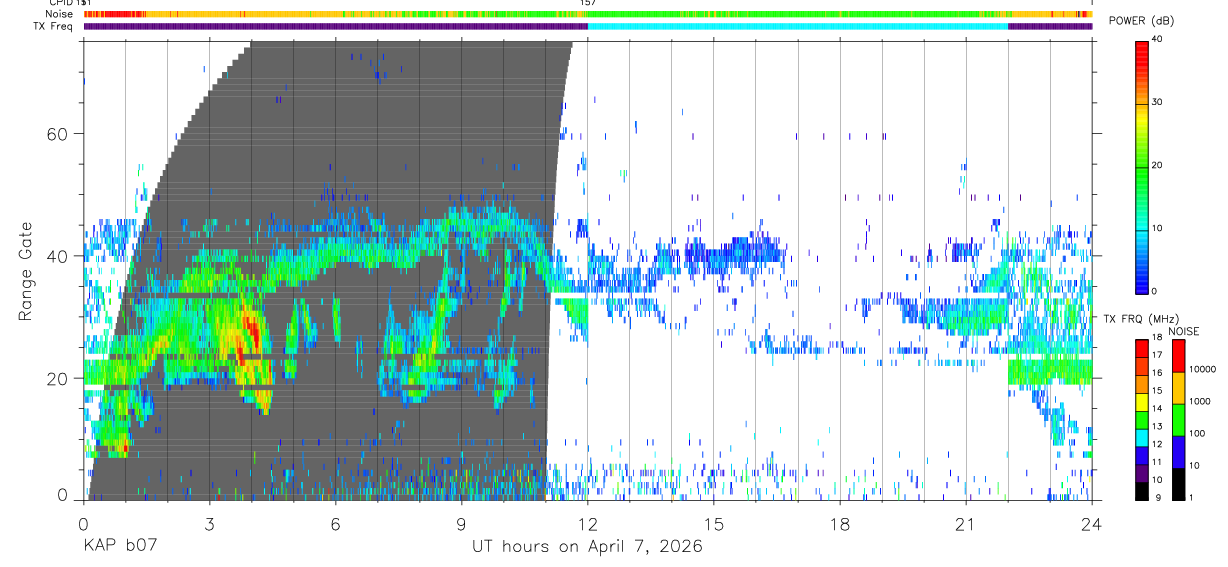Click the '1000' tick on the NOISE legend

click(x=1200, y=401)
